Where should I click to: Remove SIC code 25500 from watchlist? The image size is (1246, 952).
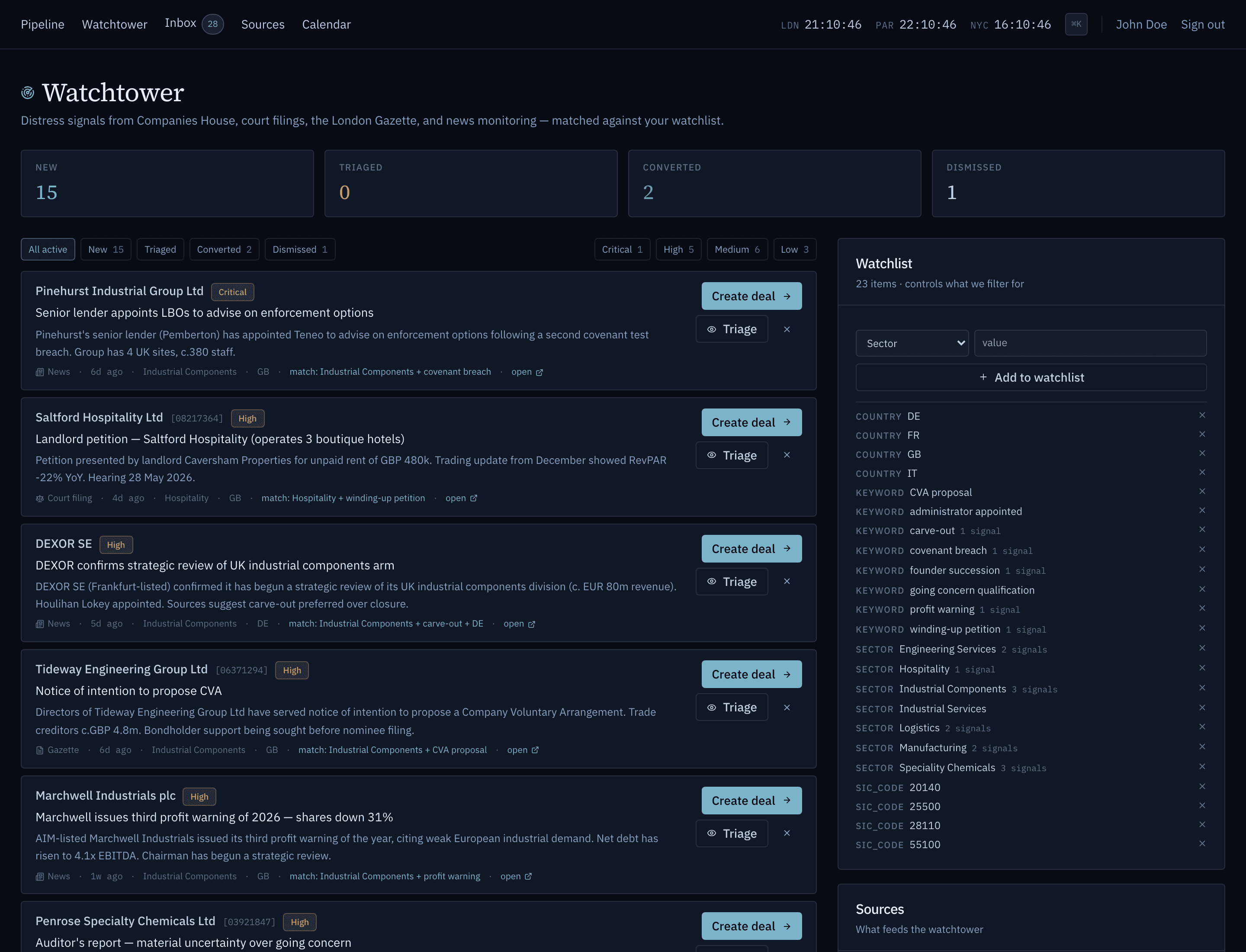click(x=1202, y=806)
